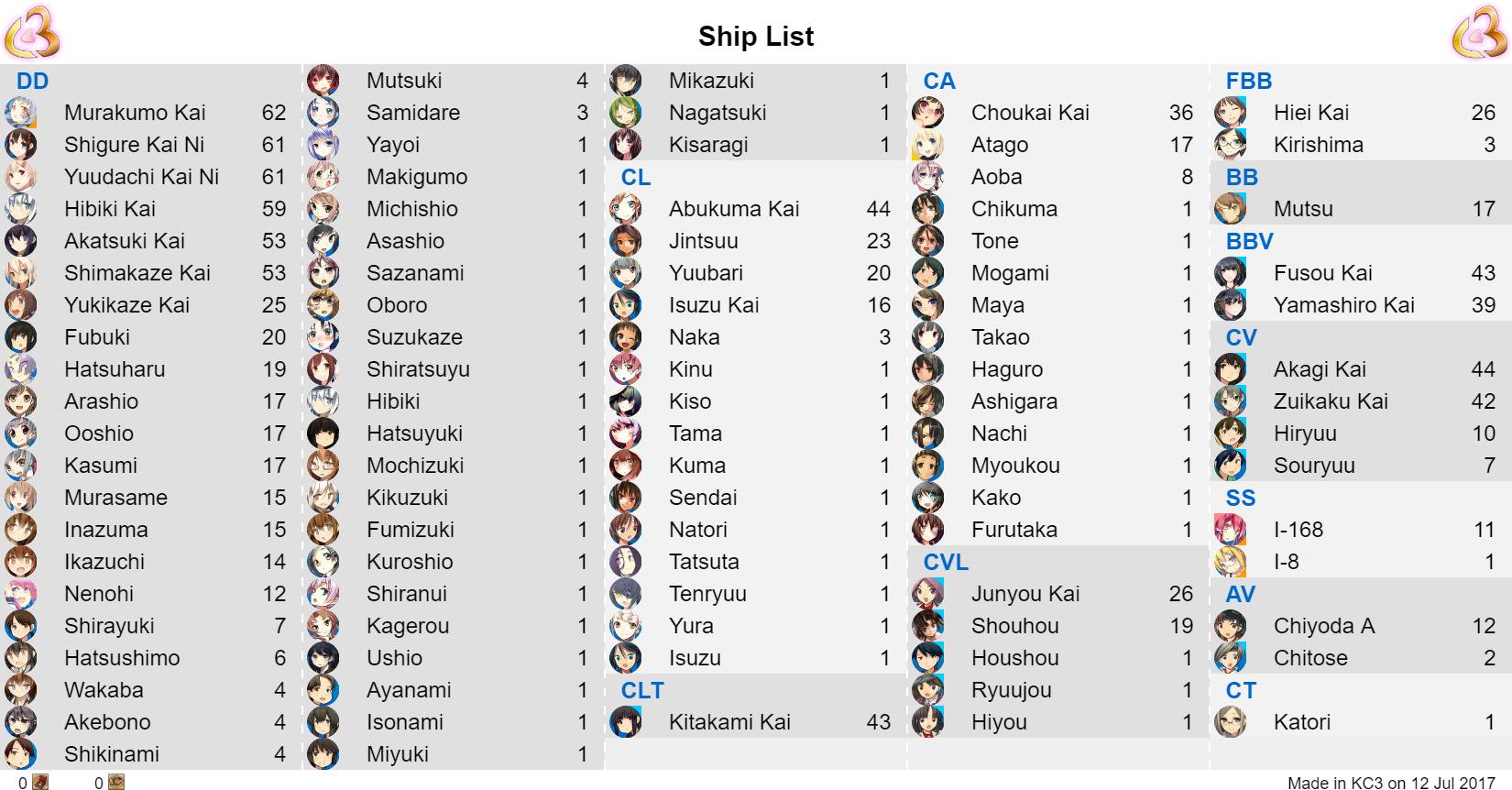Click Kitakami Kai's portrait icon
The height and width of the screenshot is (790, 1512).
(x=625, y=722)
